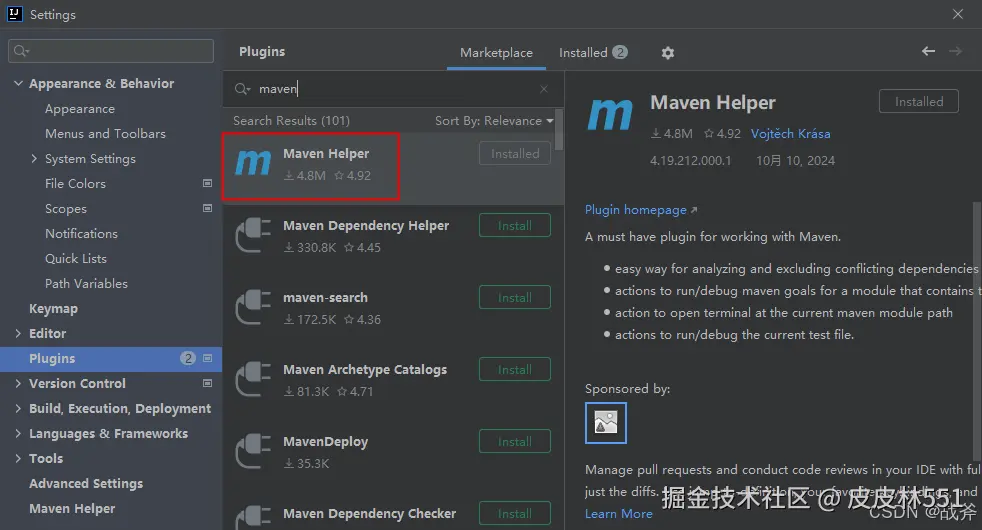Install MavenDeploy plugin
982x530 pixels.
(x=515, y=442)
